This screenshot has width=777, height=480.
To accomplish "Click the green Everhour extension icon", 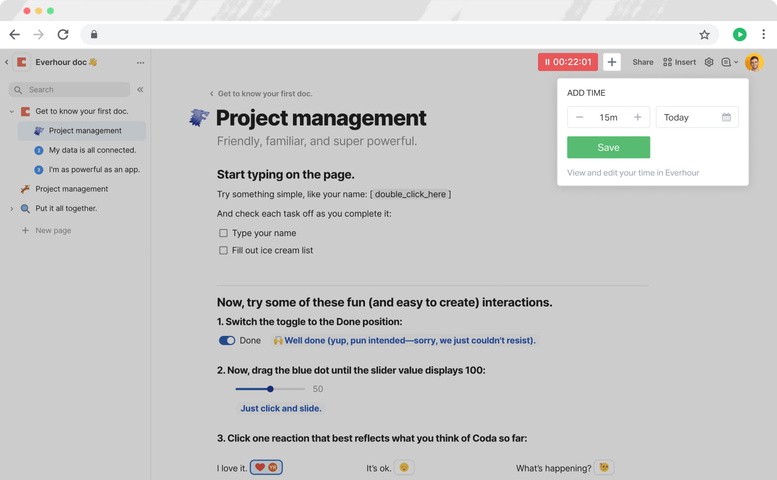I will click(x=739, y=34).
